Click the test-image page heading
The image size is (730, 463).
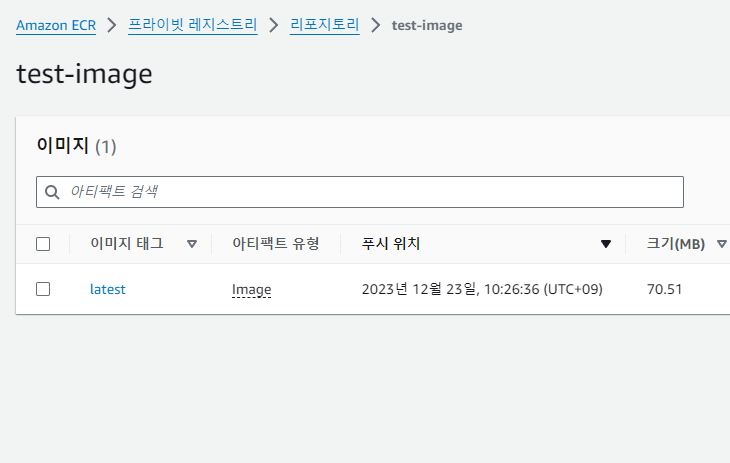(x=84, y=74)
